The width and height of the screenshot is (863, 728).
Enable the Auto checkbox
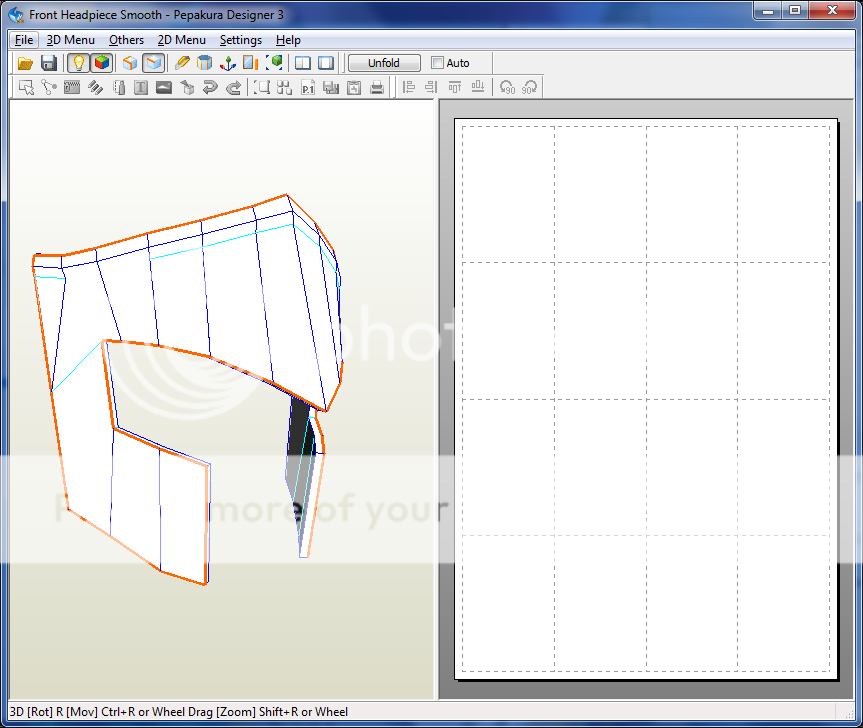[x=438, y=63]
